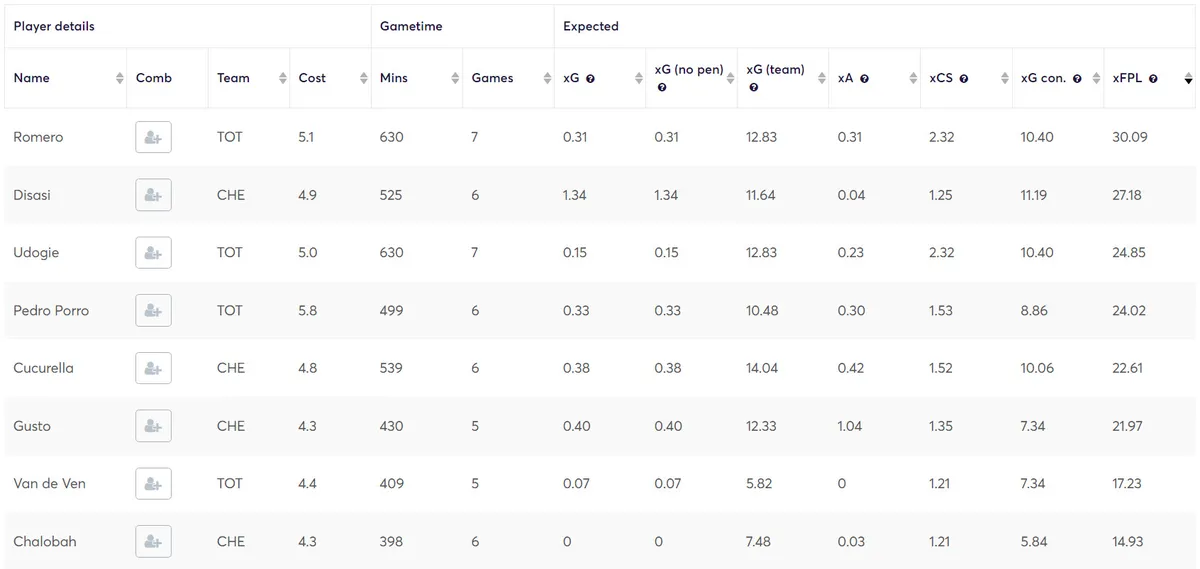
Task: Click Chalobah's xG con. value 5.84
Action: (1034, 541)
